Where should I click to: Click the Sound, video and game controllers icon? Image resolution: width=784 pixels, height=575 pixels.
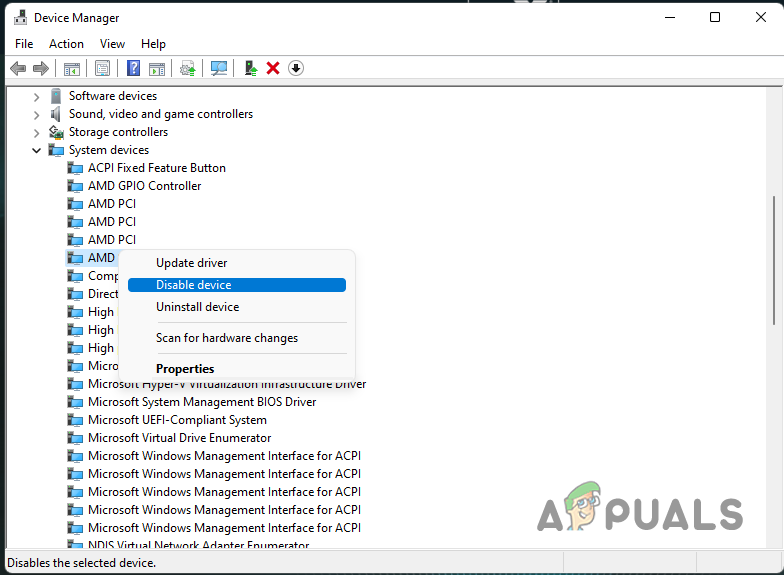[56, 114]
